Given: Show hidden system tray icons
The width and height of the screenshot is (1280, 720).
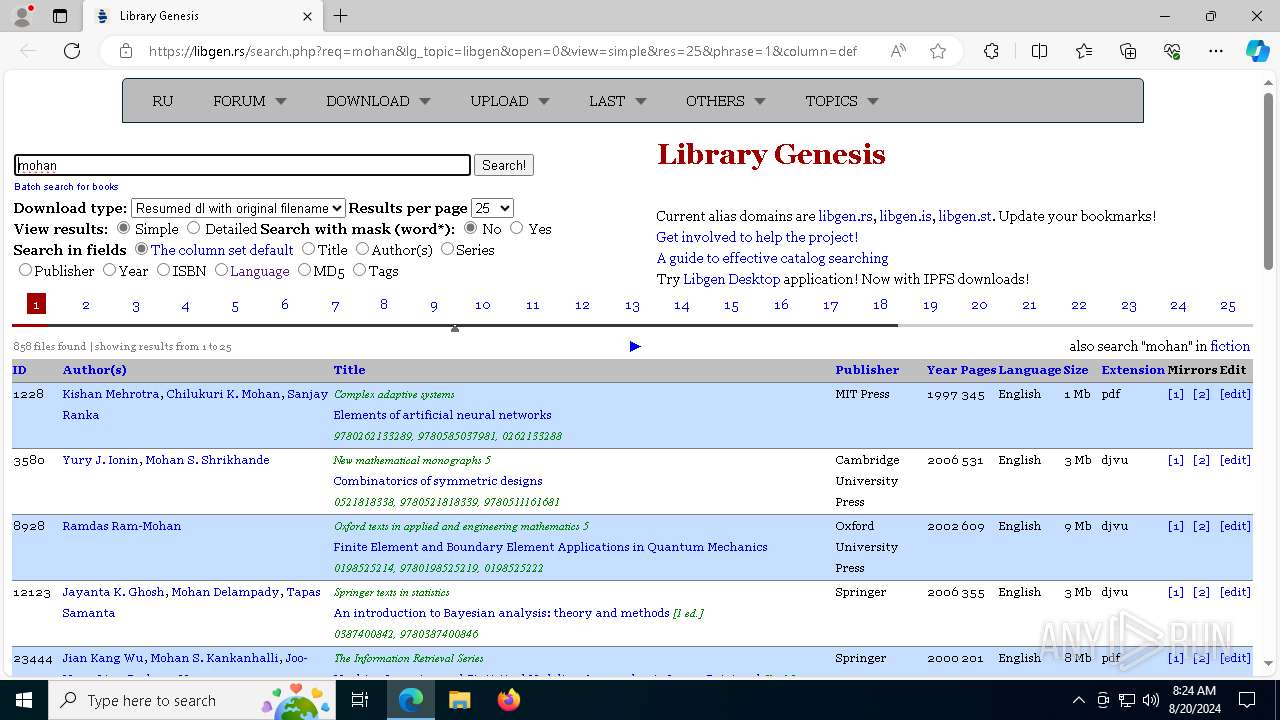Looking at the screenshot, I should coord(1078,700).
